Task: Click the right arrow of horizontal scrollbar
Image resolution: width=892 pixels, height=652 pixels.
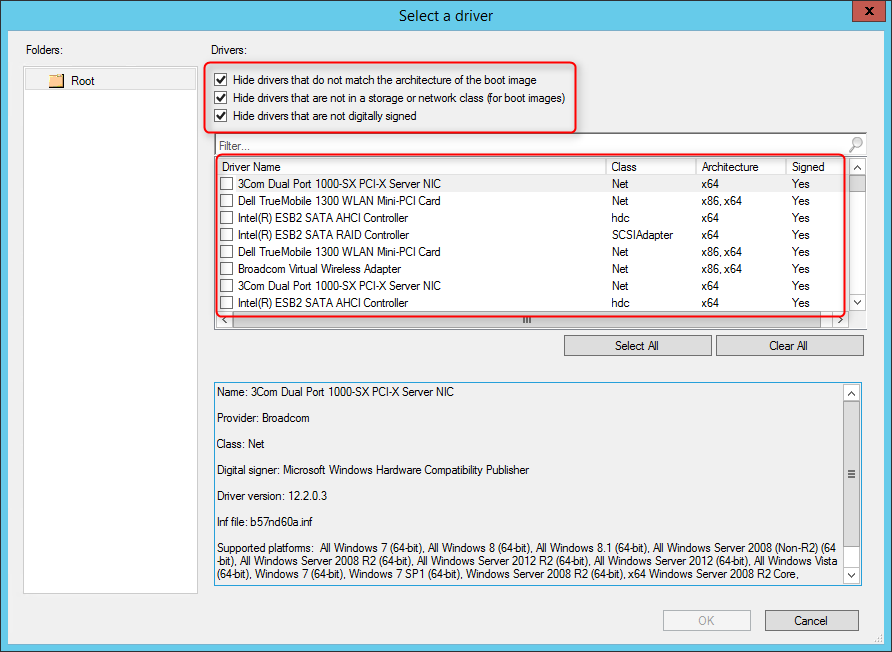Action: tap(840, 320)
